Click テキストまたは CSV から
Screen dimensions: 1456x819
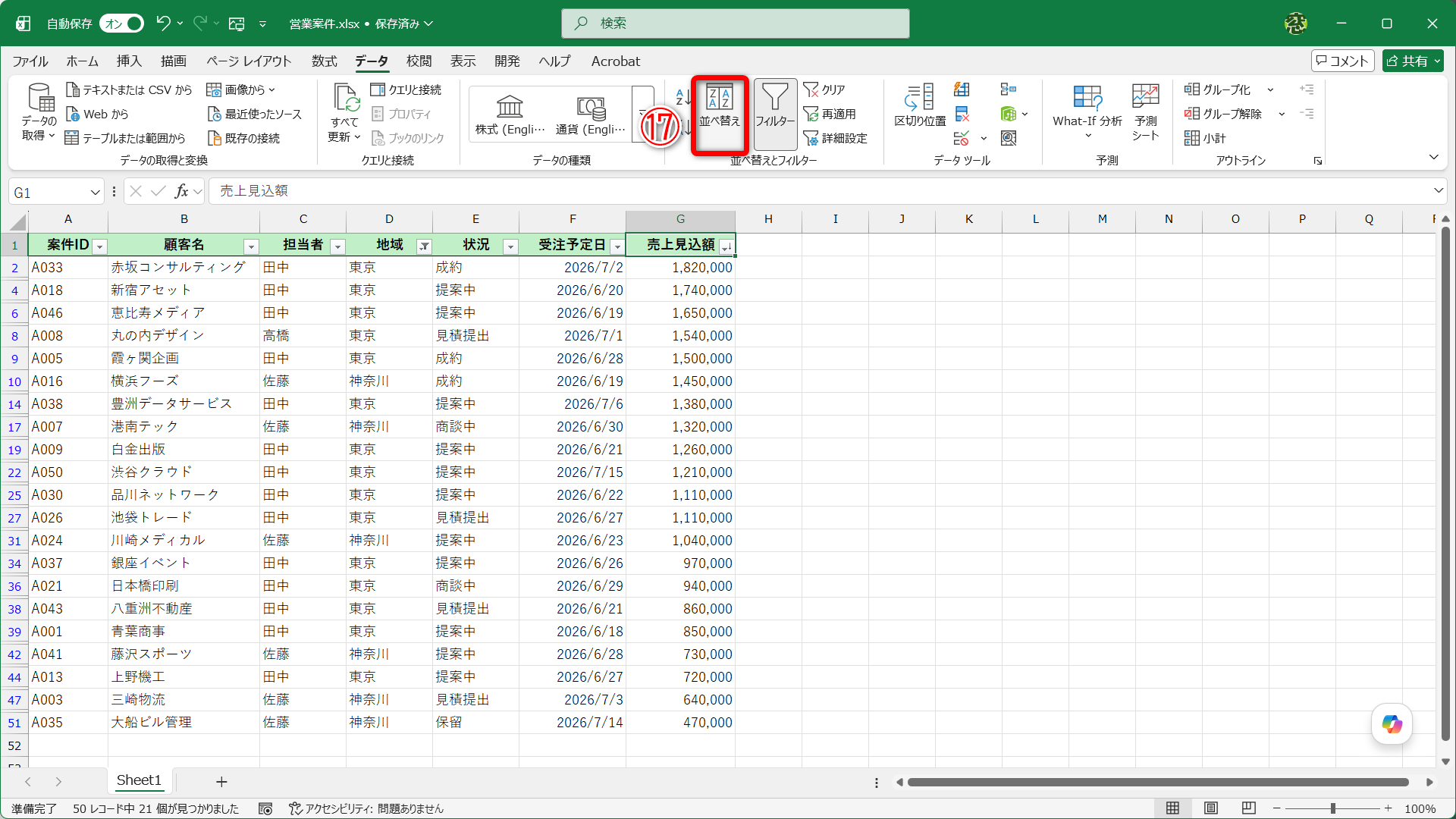[x=129, y=89]
